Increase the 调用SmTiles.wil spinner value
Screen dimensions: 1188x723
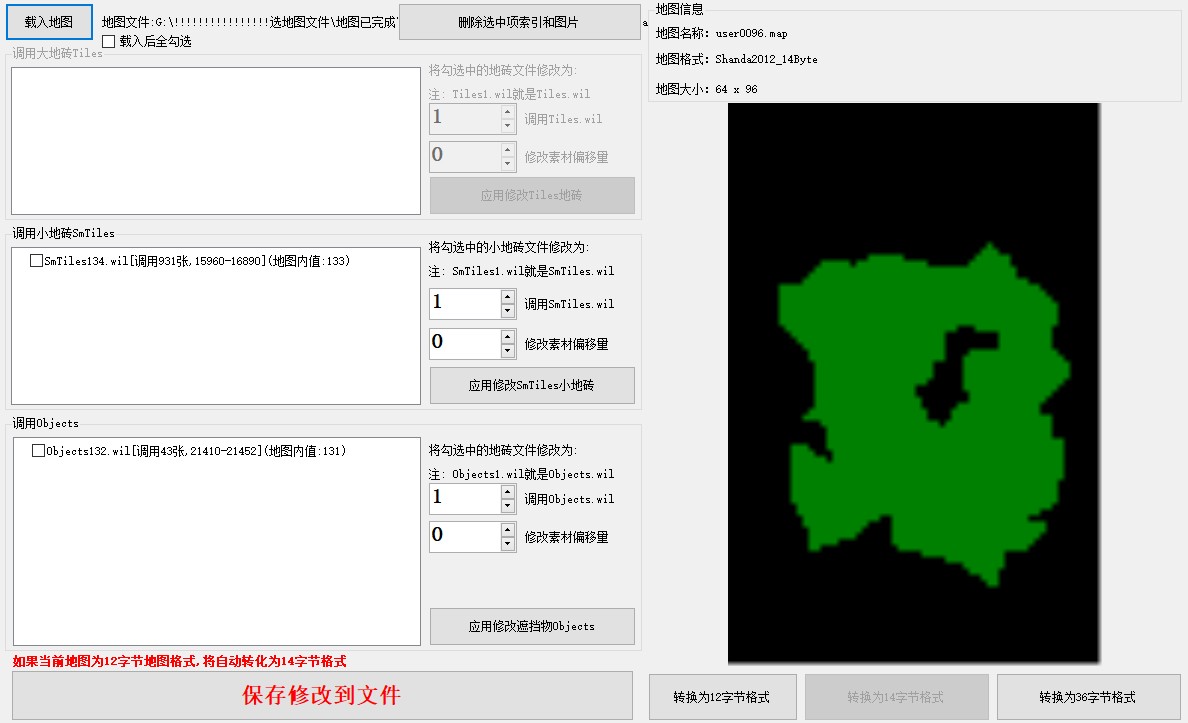(508, 297)
